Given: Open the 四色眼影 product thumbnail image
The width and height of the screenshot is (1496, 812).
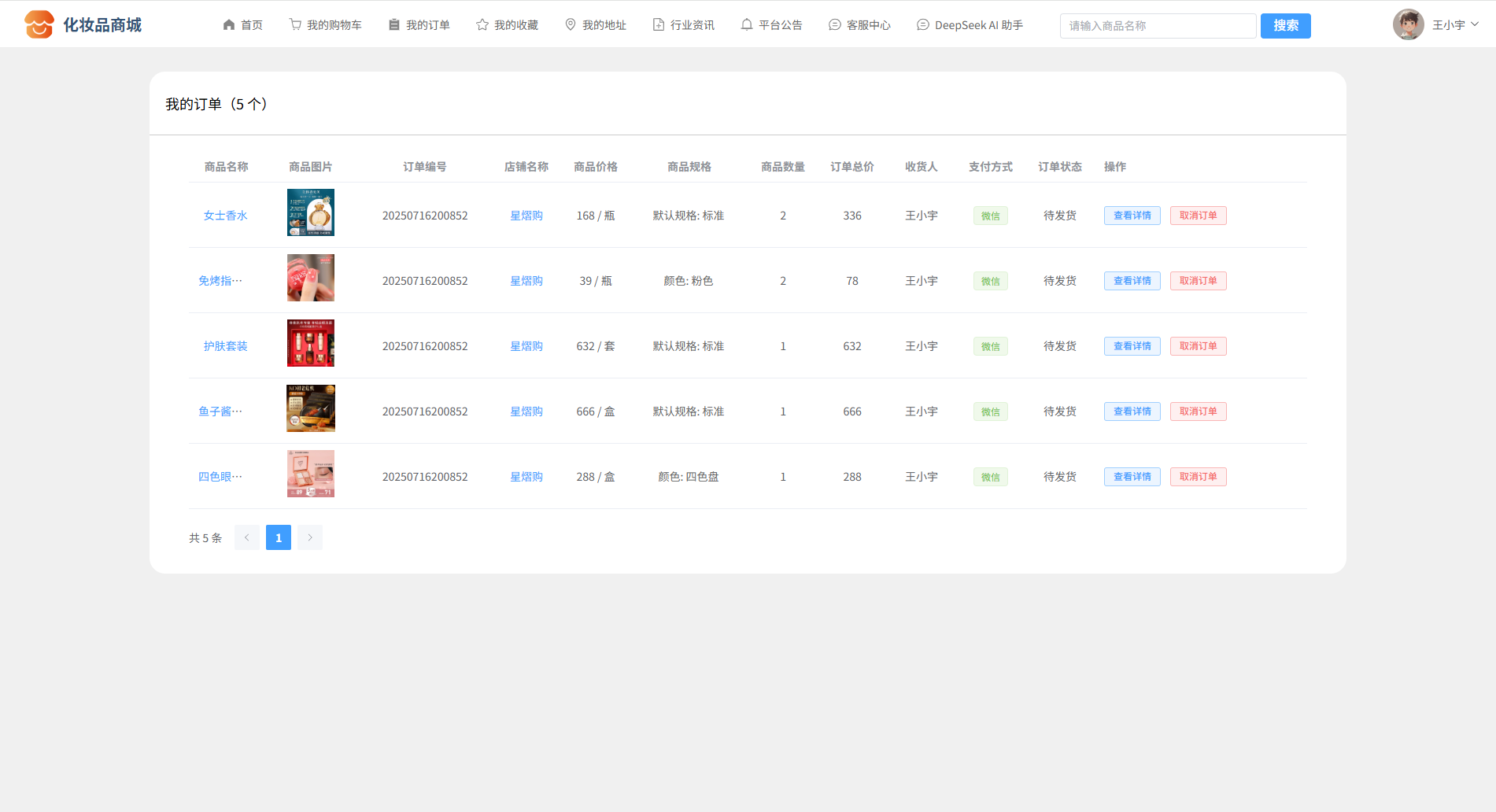Looking at the screenshot, I should 311,474.
